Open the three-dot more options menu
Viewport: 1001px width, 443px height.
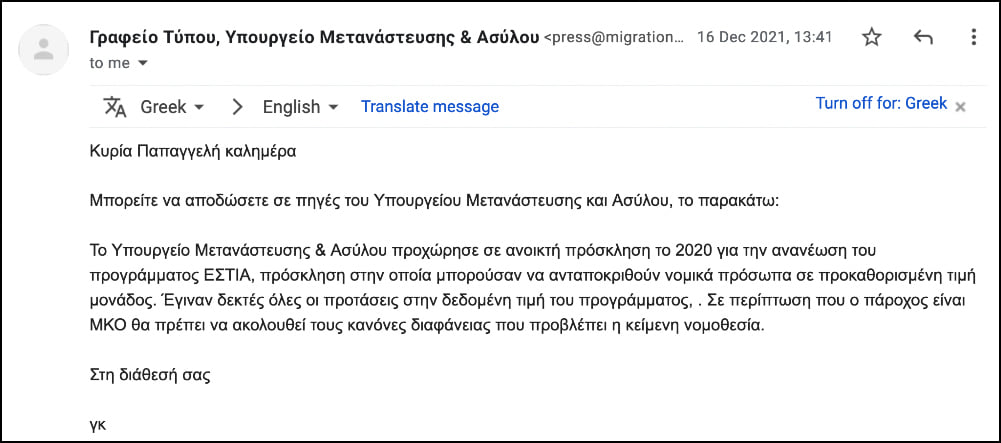(x=974, y=38)
